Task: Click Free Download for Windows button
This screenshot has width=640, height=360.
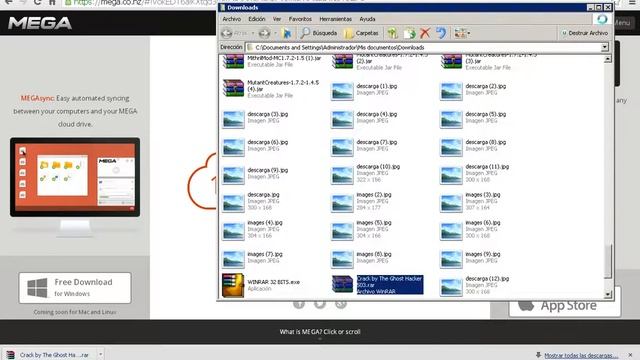Action: (x=75, y=288)
